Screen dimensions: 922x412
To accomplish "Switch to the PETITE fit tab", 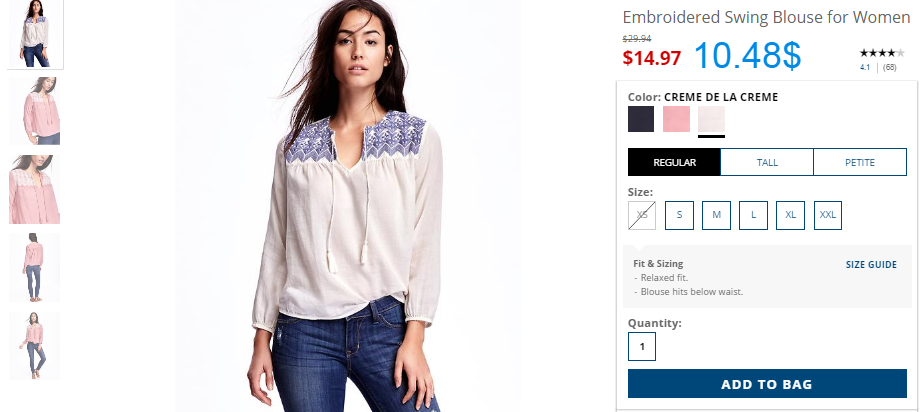I will (860, 162).
